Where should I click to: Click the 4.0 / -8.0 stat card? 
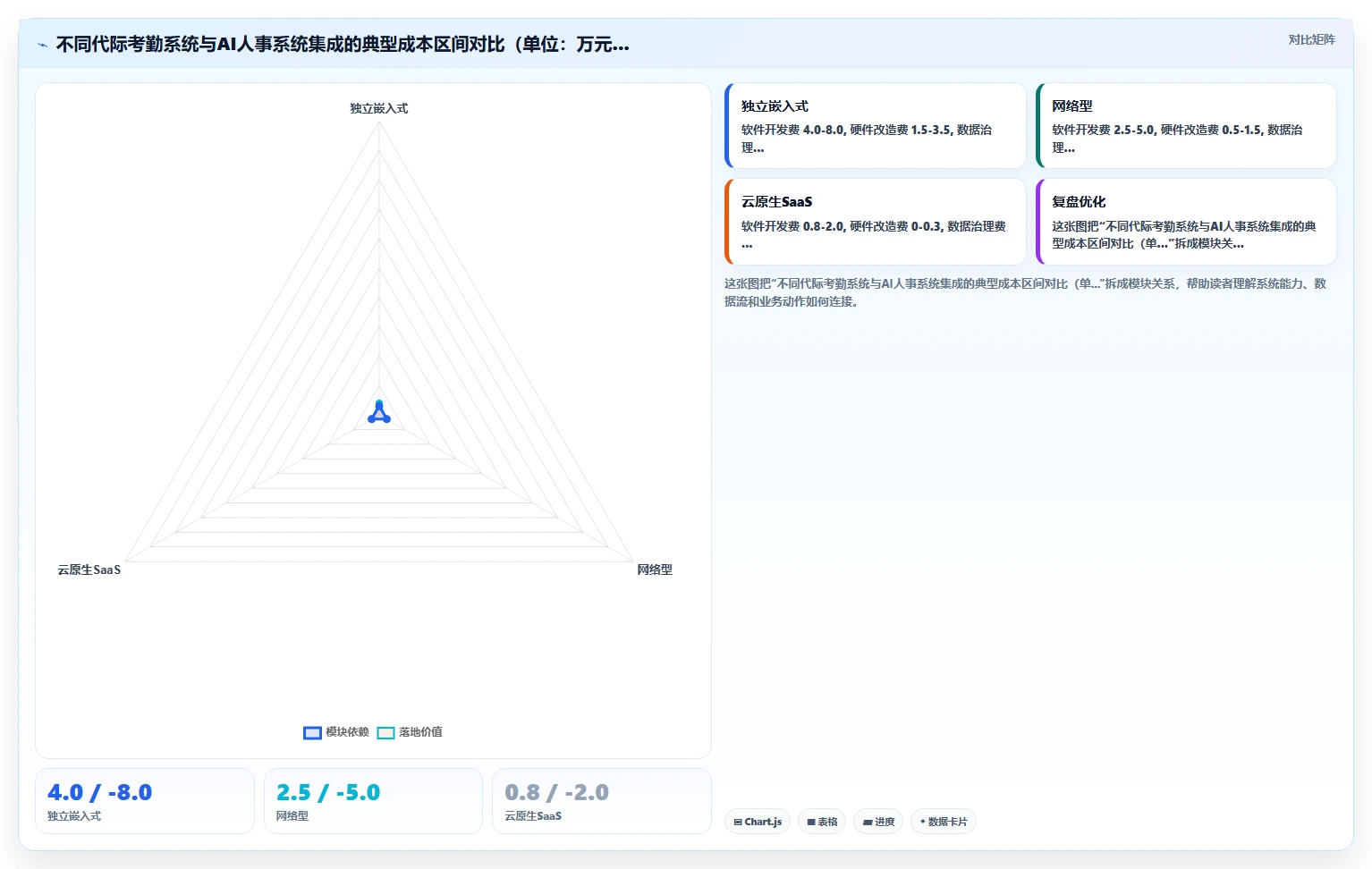pyautogui.click(x=145, y=801)
